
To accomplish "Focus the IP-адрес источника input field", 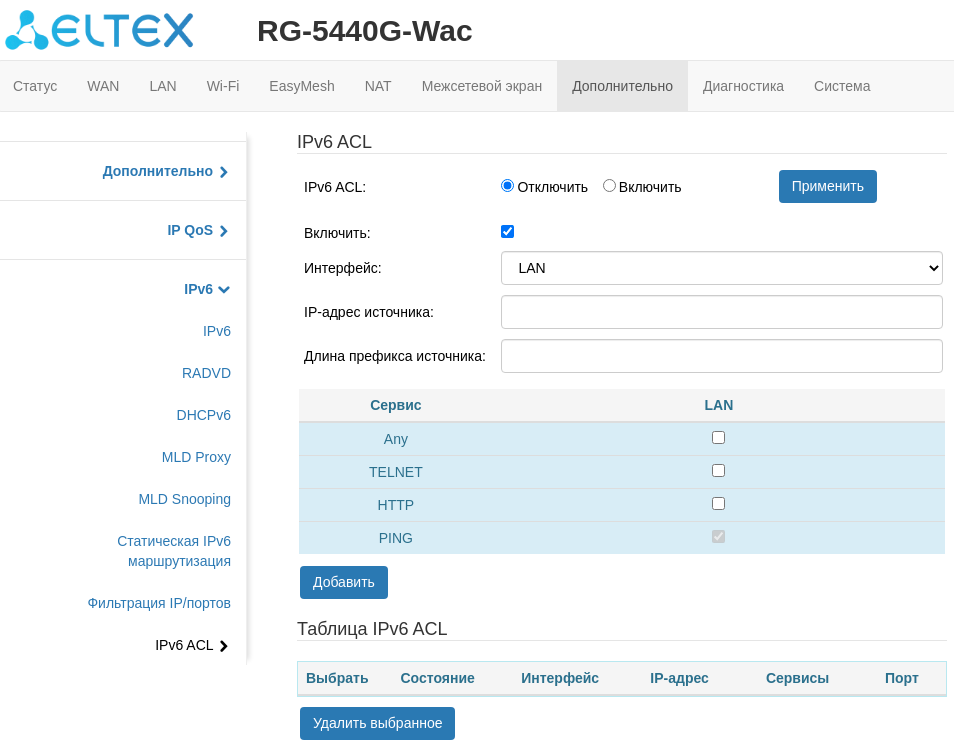I will [721, 312].
